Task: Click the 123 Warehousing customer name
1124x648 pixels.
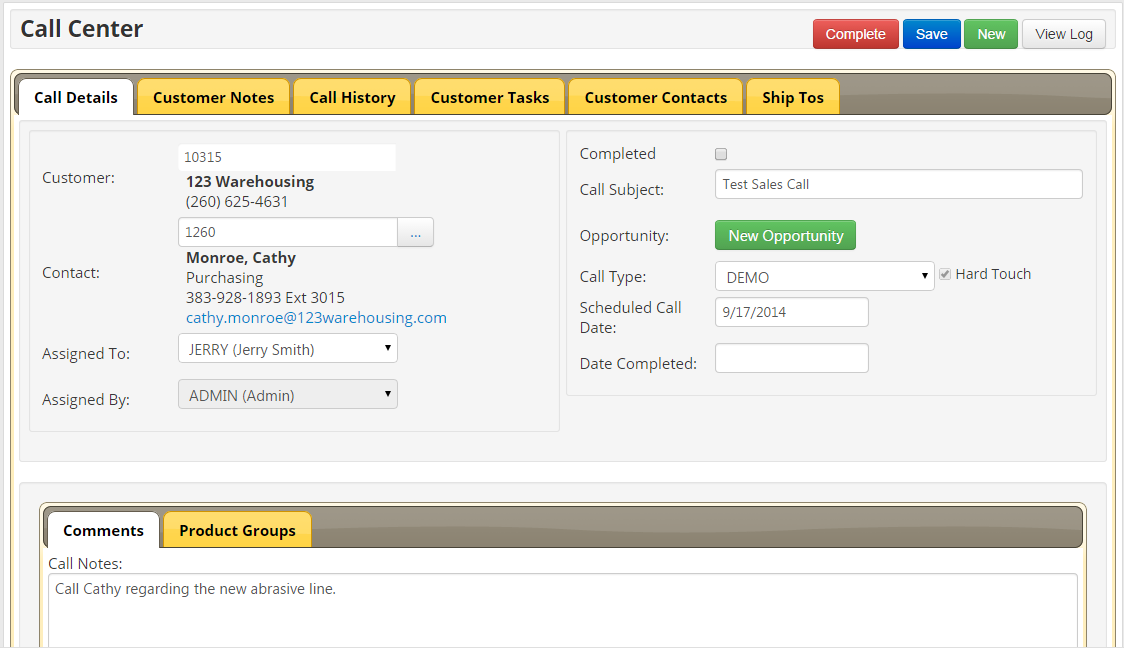Action: pos(250,182)
